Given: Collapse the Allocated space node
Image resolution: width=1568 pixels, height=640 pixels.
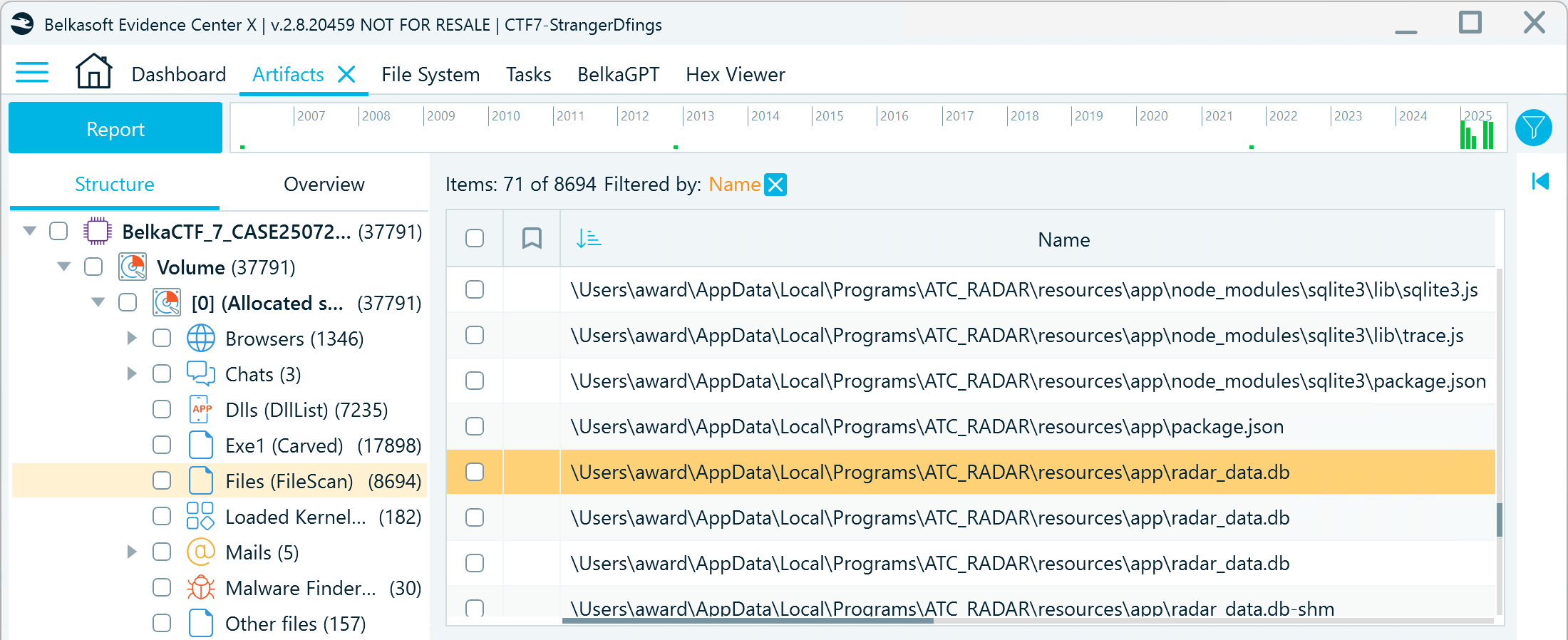Looking at the screenshot, I should [x=98, y=302].
